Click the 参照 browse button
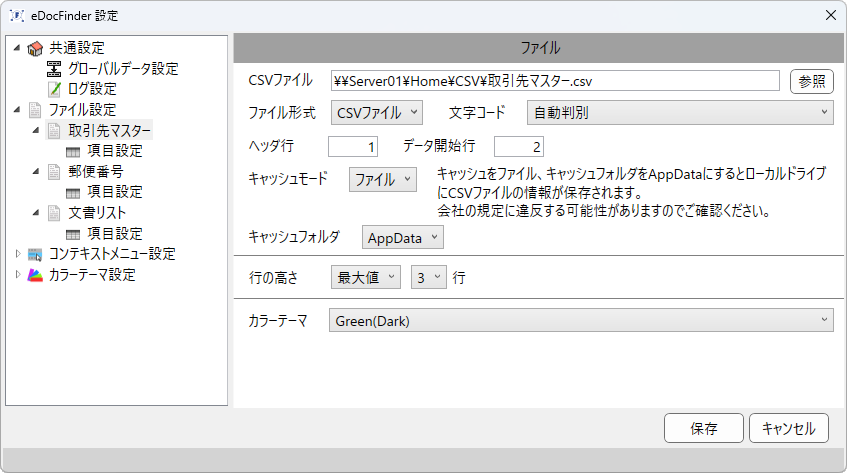847x473 pixels. [811, 82]
